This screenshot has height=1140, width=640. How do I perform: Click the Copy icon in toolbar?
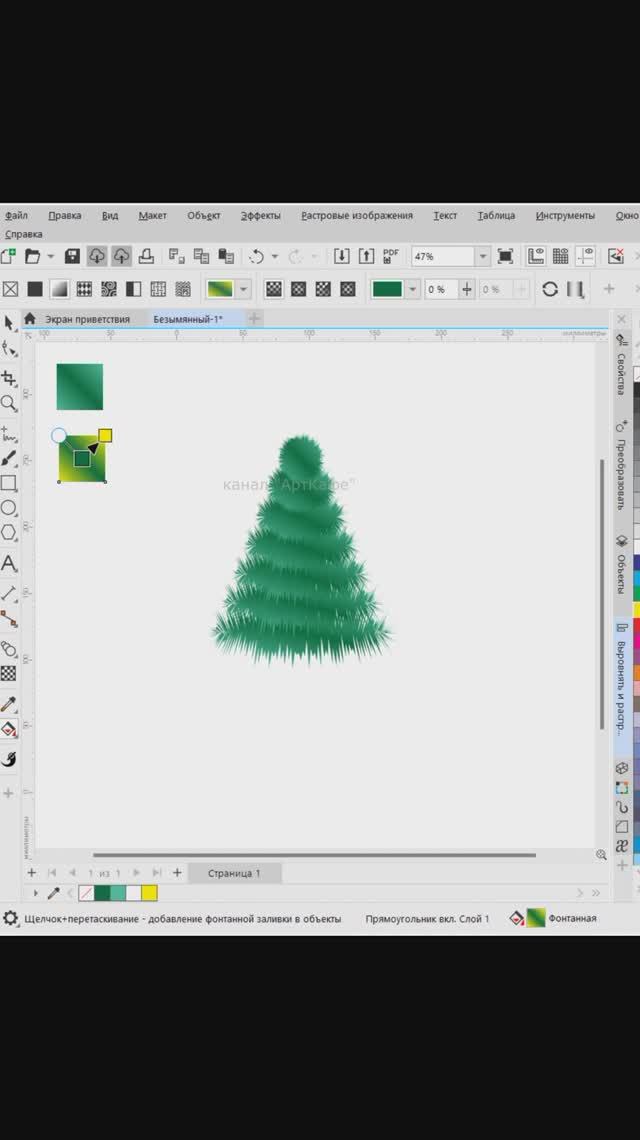point(201,256)
